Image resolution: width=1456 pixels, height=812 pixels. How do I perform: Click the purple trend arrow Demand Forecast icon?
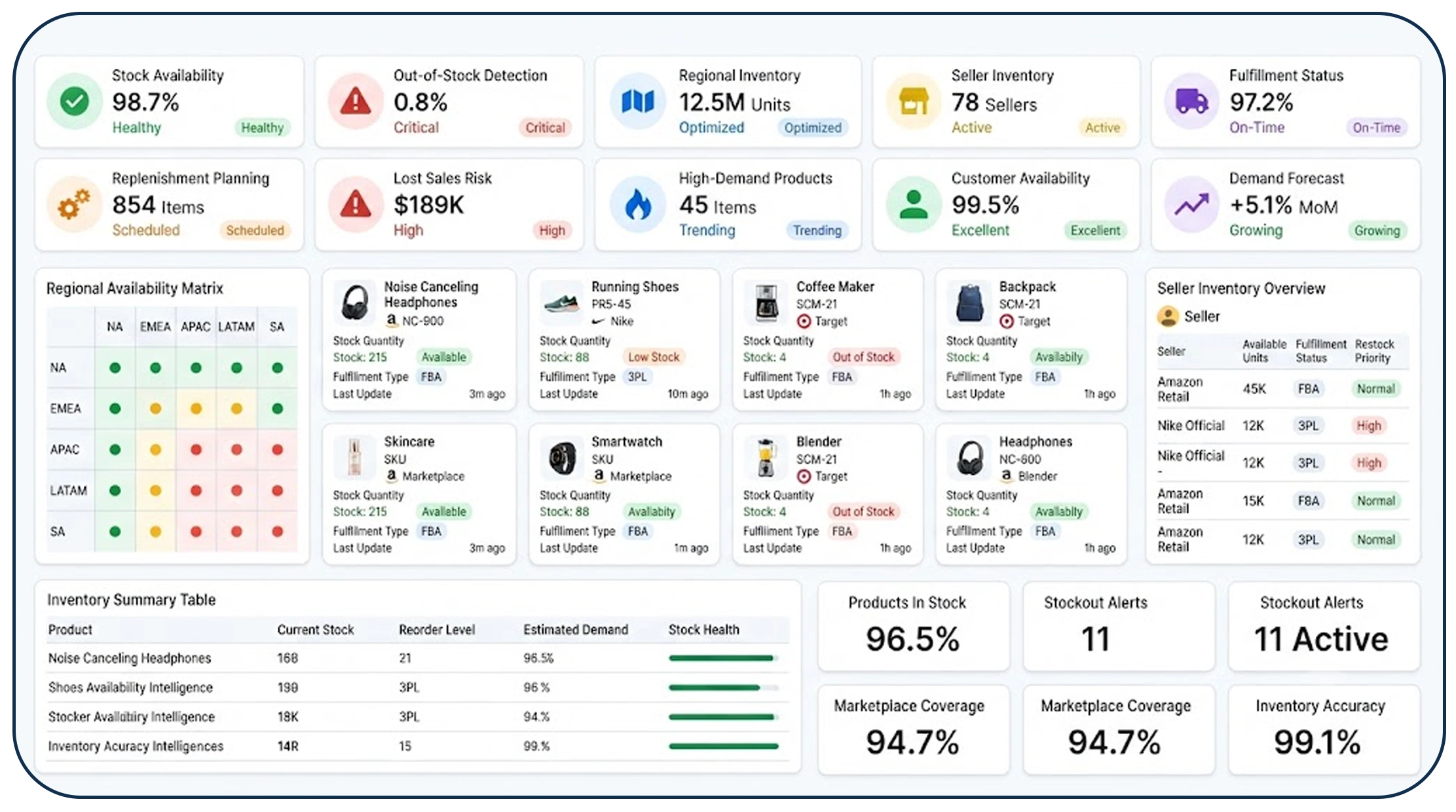[1191, 204]
